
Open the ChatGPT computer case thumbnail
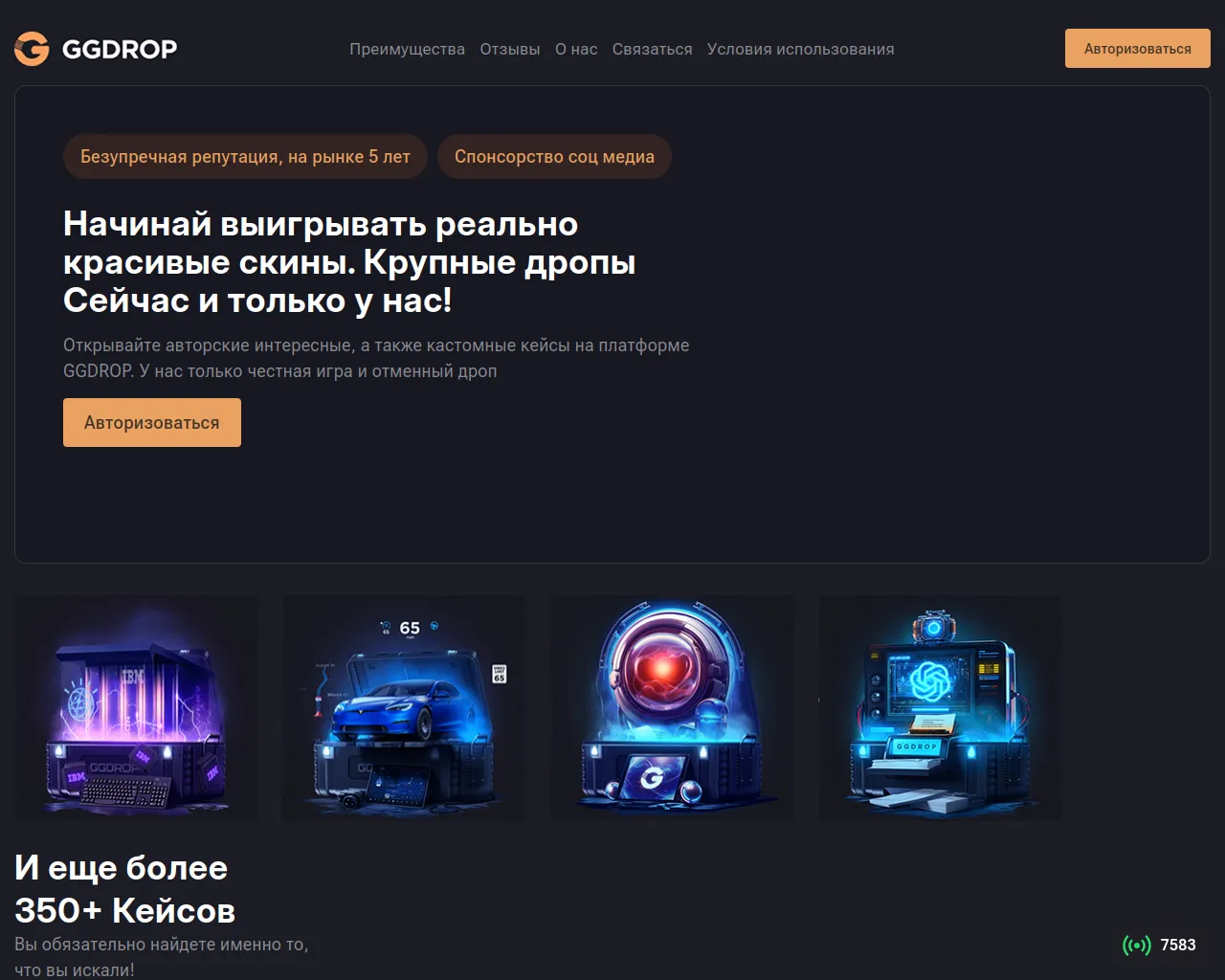940,708
